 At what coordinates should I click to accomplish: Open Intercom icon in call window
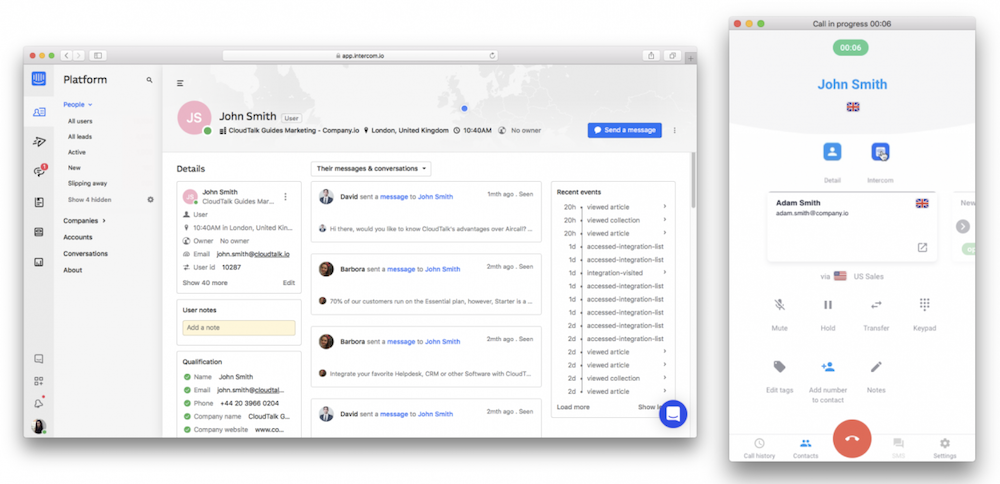[880, 152]
